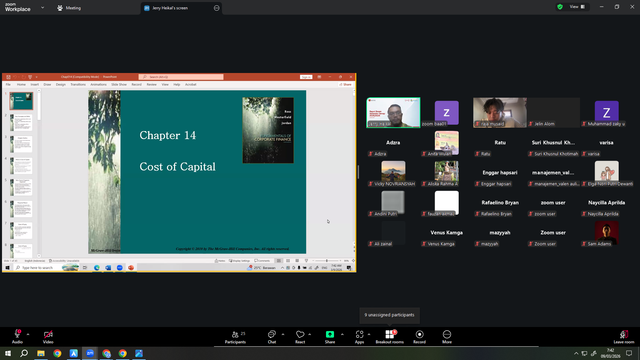This screenshot has width=640, height=360.
Task: Open the View layout button
Action: click(x=577, y=7)
